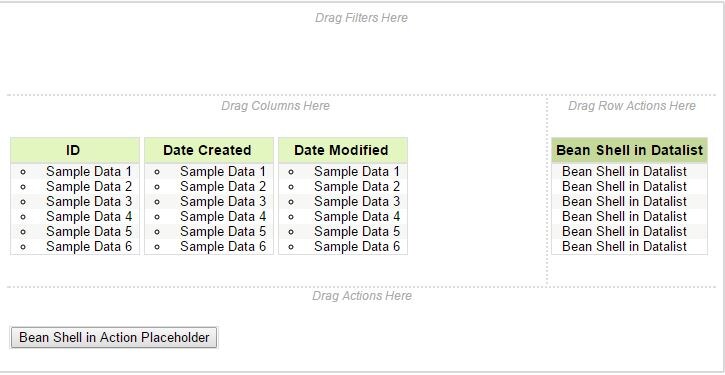725x375 pixels.
Task: Click Sample Data 2 in Date Modified column
Action: tap(357, 186)
